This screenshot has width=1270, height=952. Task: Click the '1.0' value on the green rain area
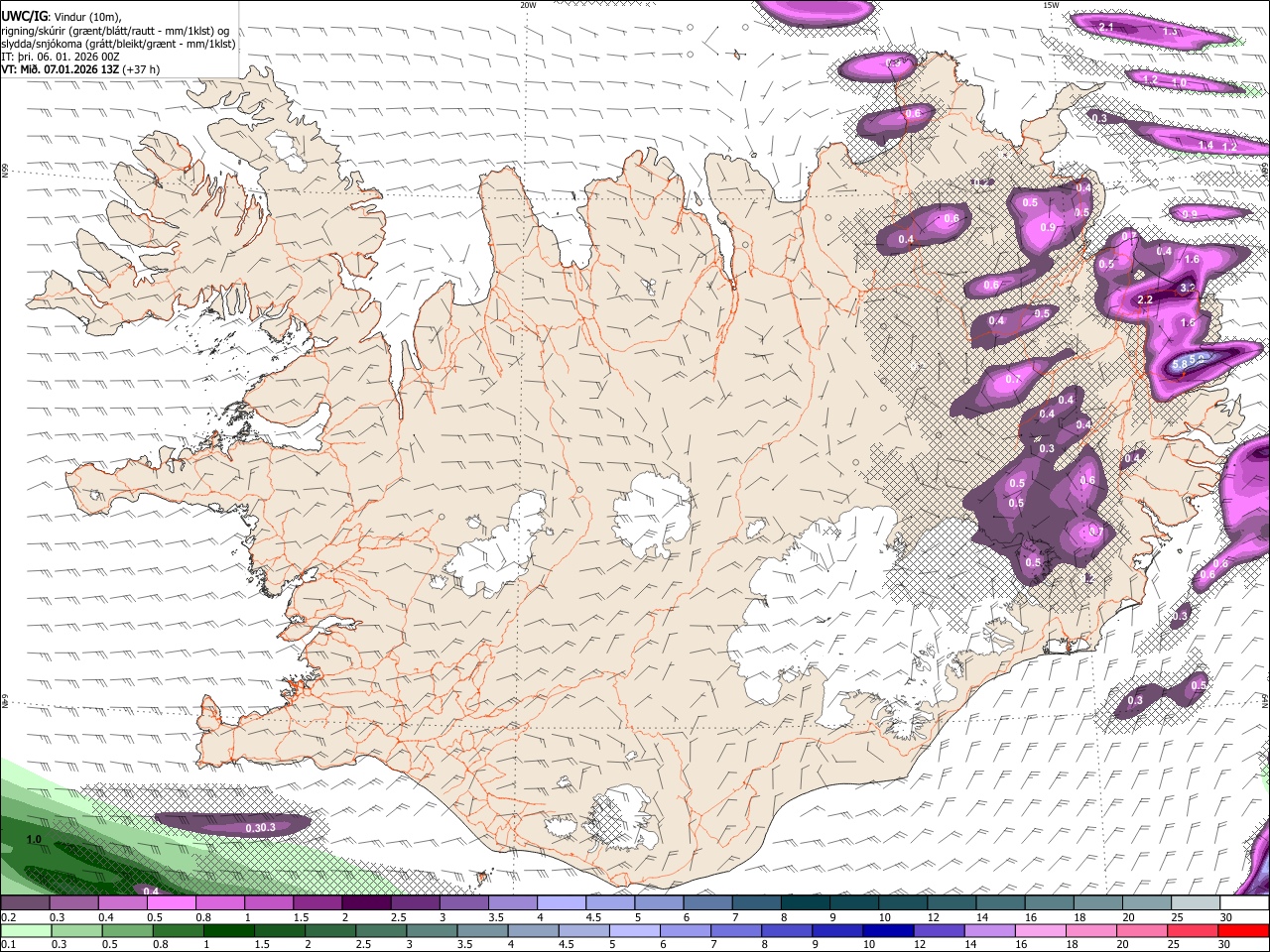34,840
